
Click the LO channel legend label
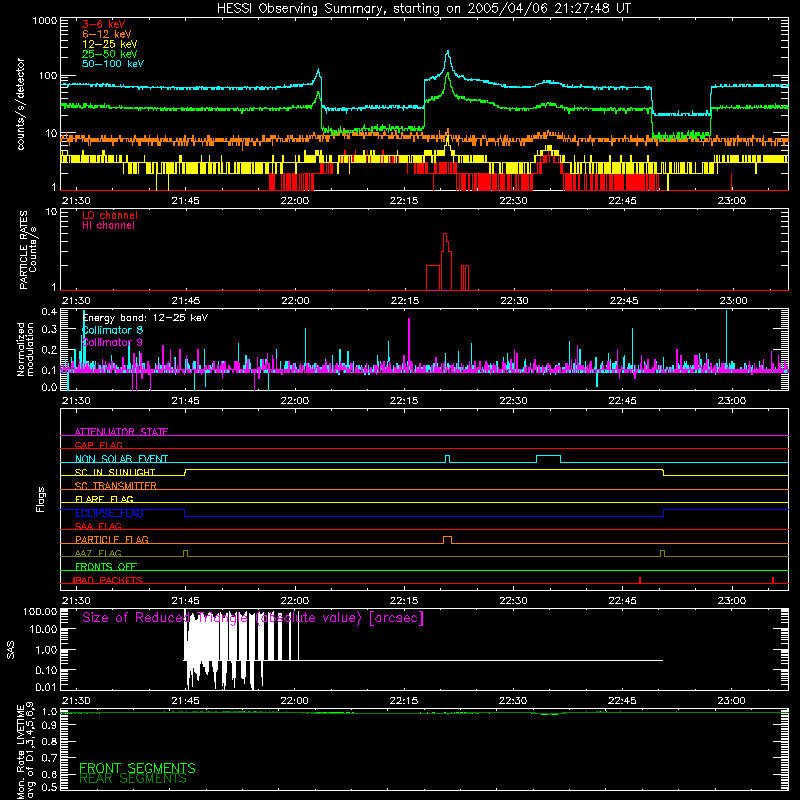pos(110,215)
